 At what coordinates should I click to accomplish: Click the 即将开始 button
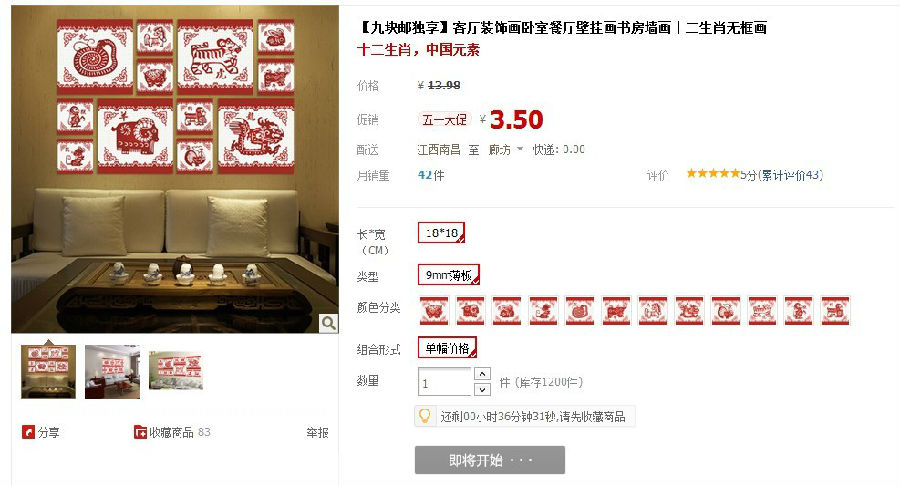(x=490, y=460)
